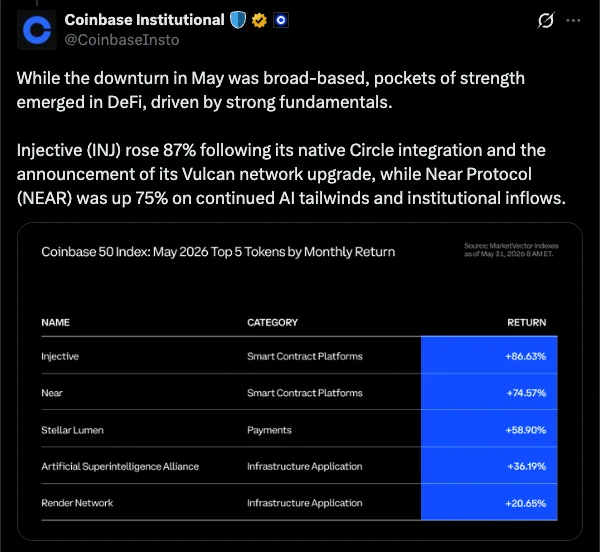Click the Grok slashed-circle icon
Viewport: 600px width, 552px height.
point(545,20)
